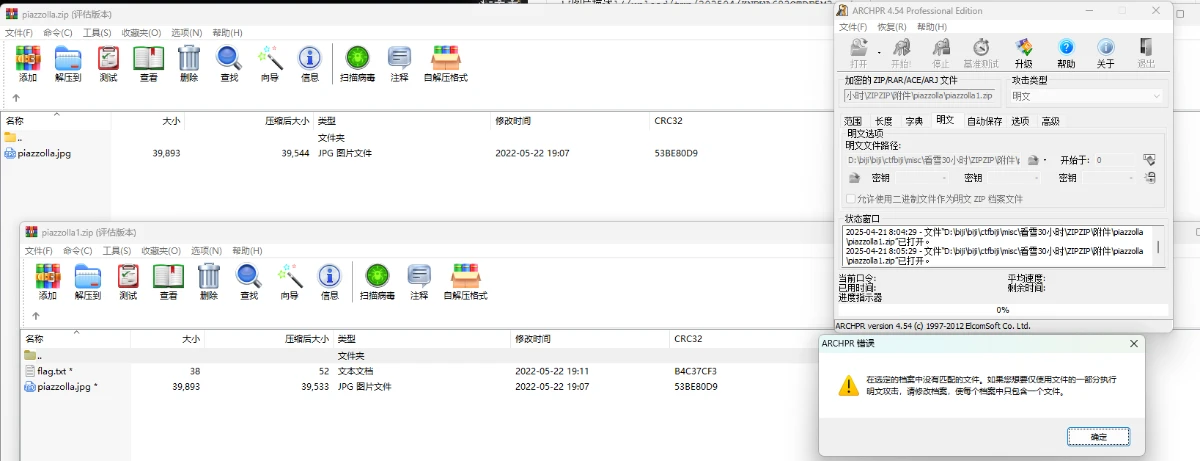Click Delete trash icon in piazzolla1.zip window
This screenshot has height=461, width=1200.
pos(208,275)
